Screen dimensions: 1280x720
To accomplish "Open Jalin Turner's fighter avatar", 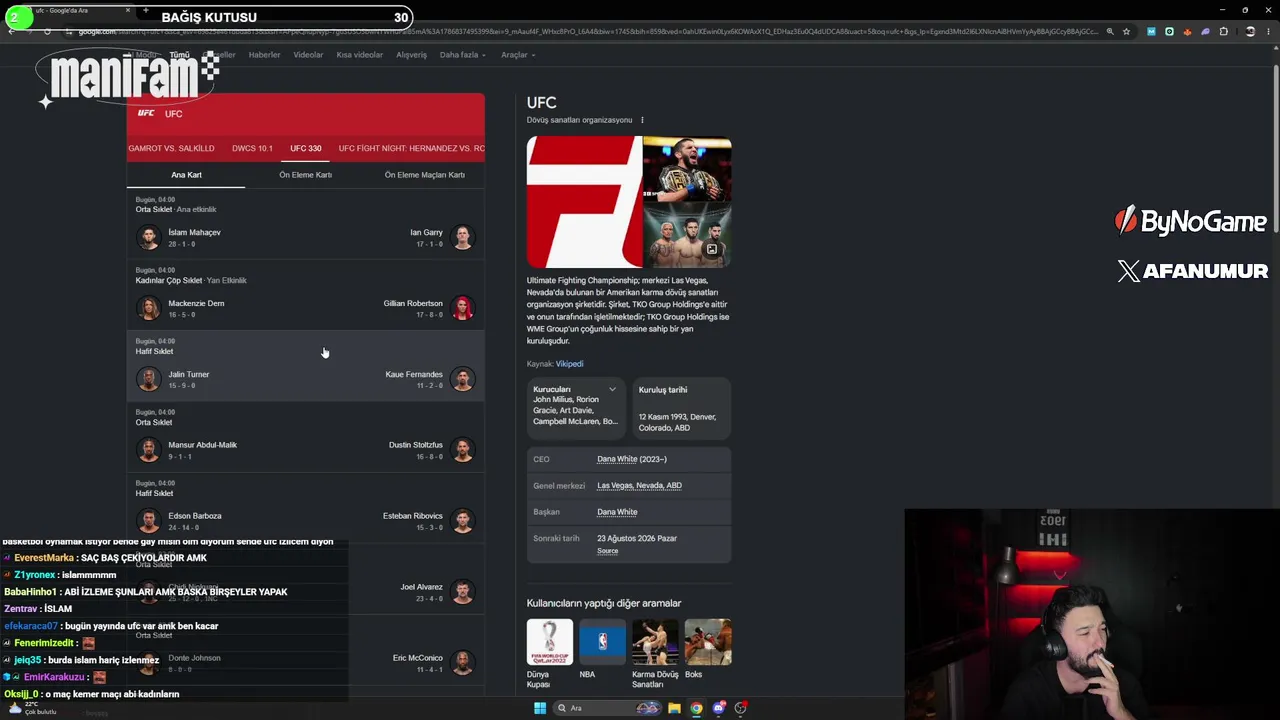I will click(149, 379).
